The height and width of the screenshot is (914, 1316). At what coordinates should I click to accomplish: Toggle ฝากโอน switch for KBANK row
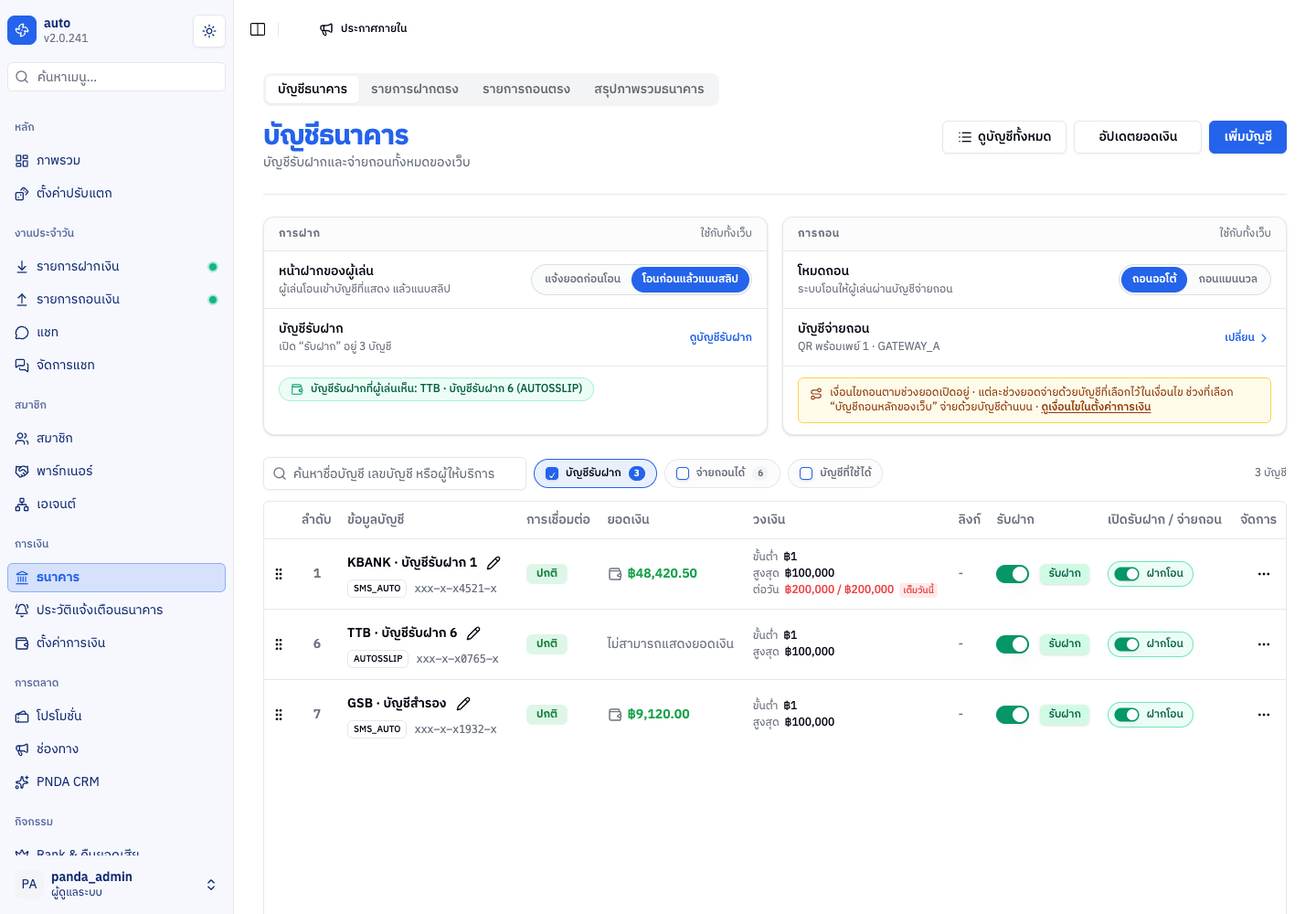(1127, 574)
